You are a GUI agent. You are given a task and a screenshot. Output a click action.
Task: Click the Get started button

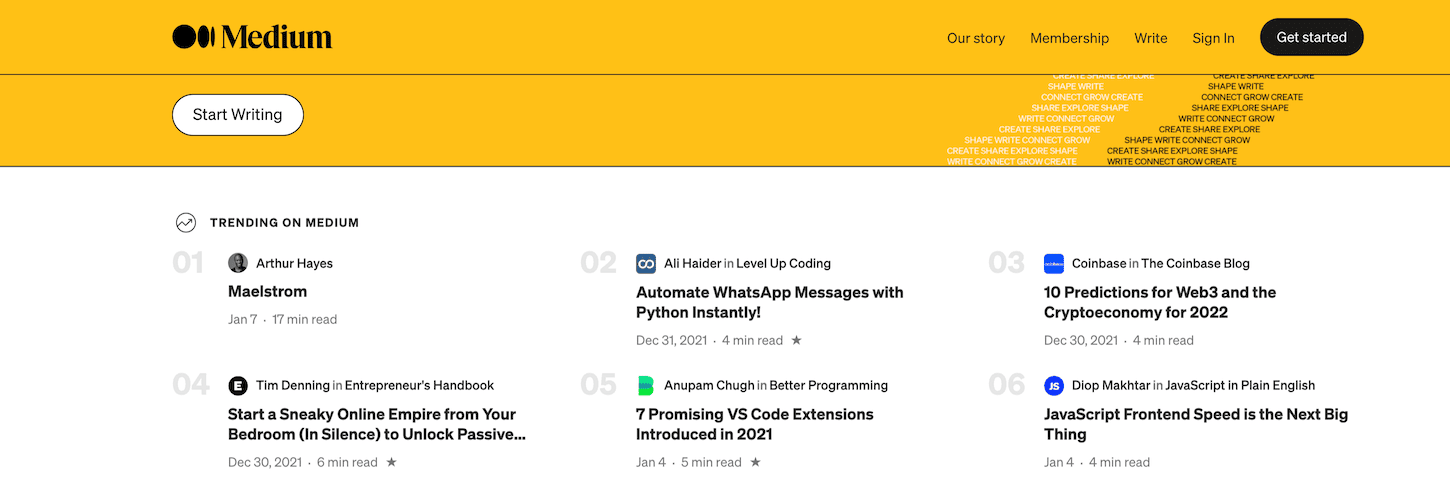pos(1312,37)
